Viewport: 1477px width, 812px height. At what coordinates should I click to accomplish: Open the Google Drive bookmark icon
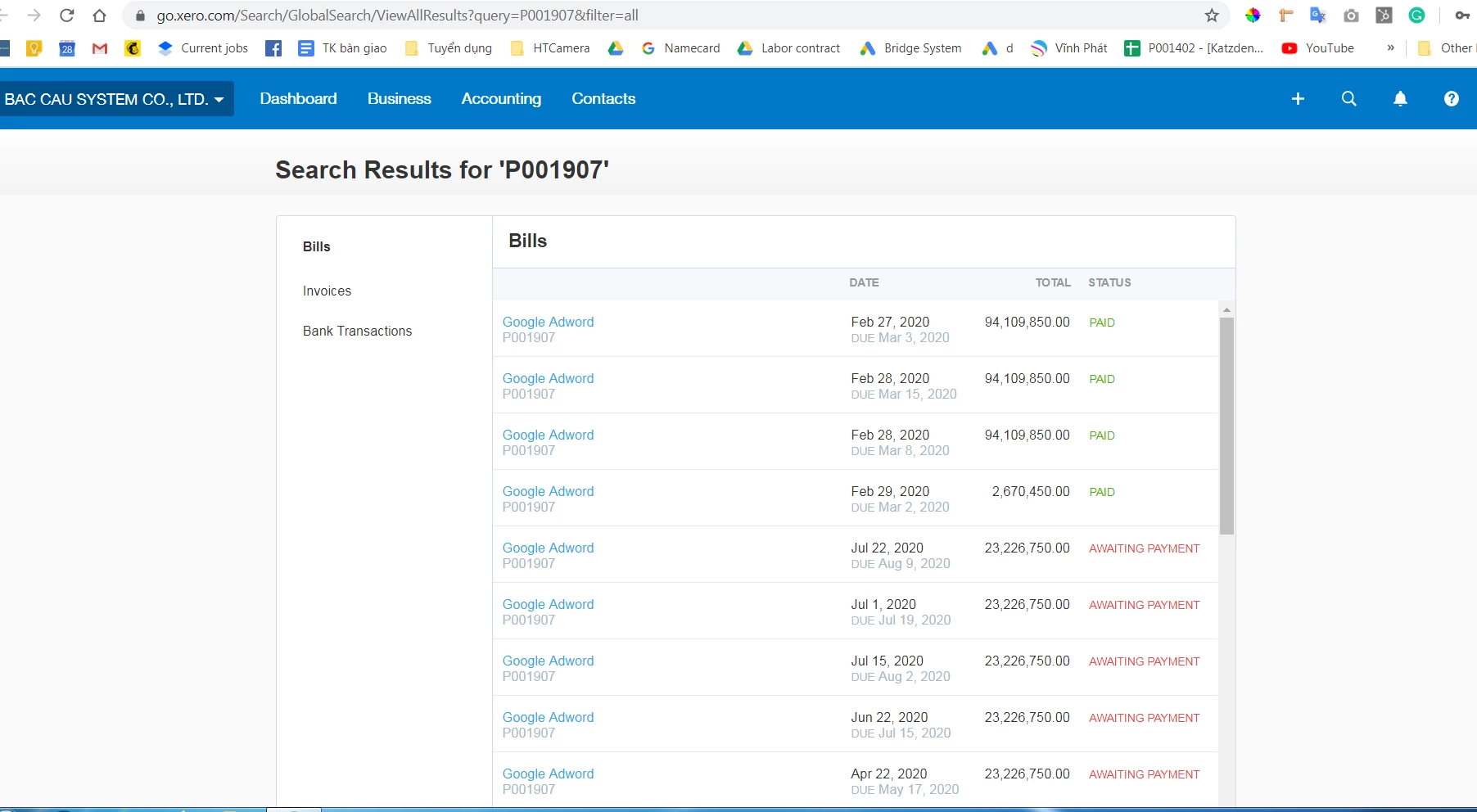click(x=616, y=48)
